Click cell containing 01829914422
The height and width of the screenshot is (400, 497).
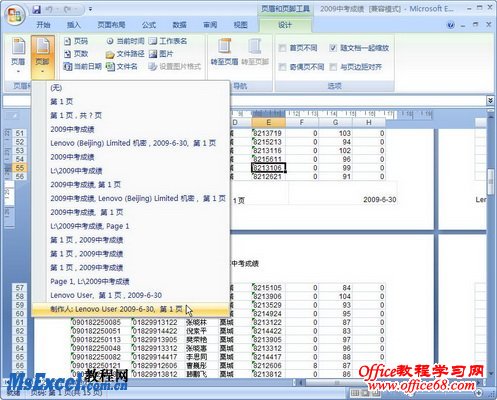pyautogui.click(x=157, y=331)
